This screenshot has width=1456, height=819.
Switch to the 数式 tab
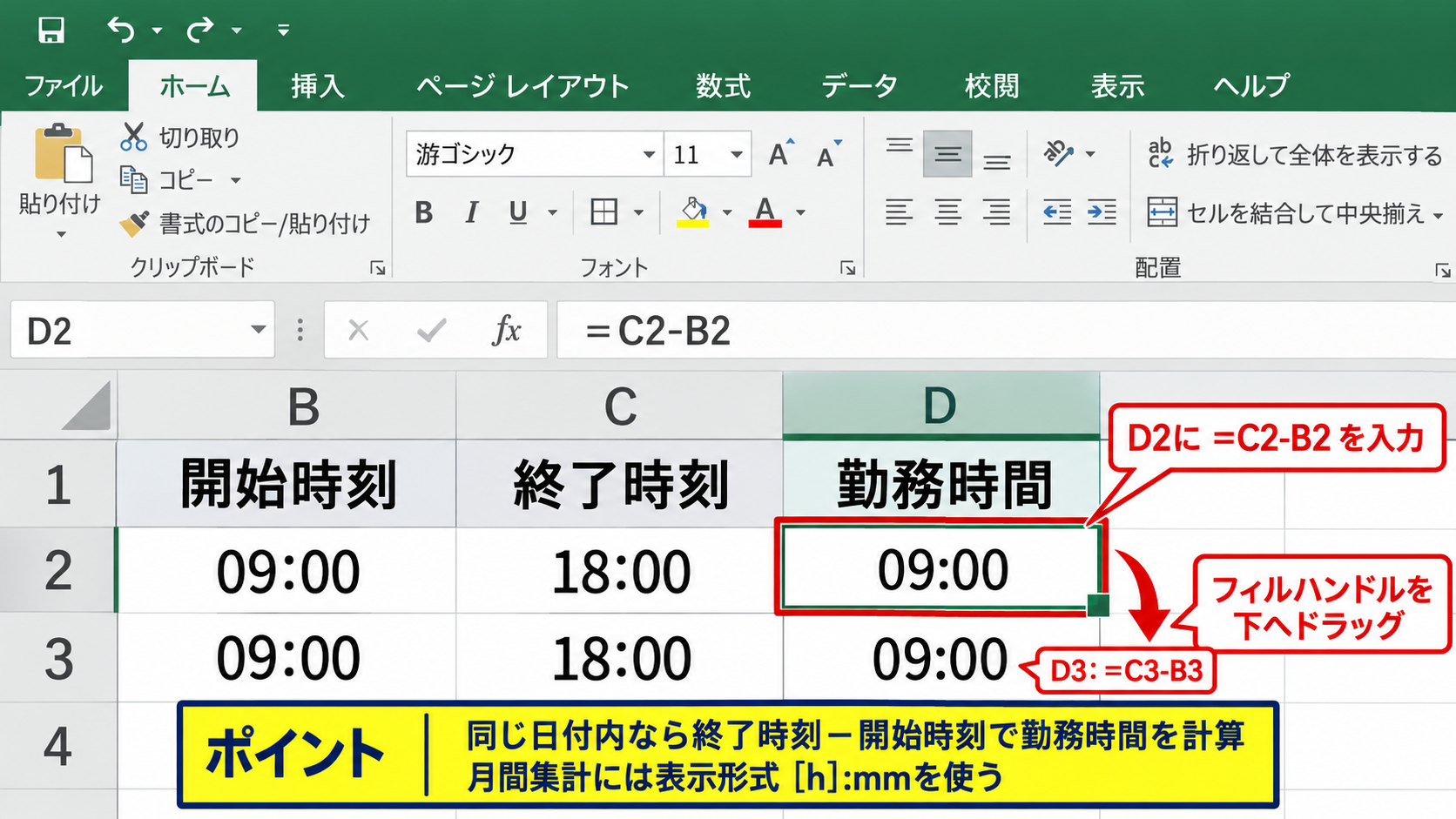coord(723,86)
